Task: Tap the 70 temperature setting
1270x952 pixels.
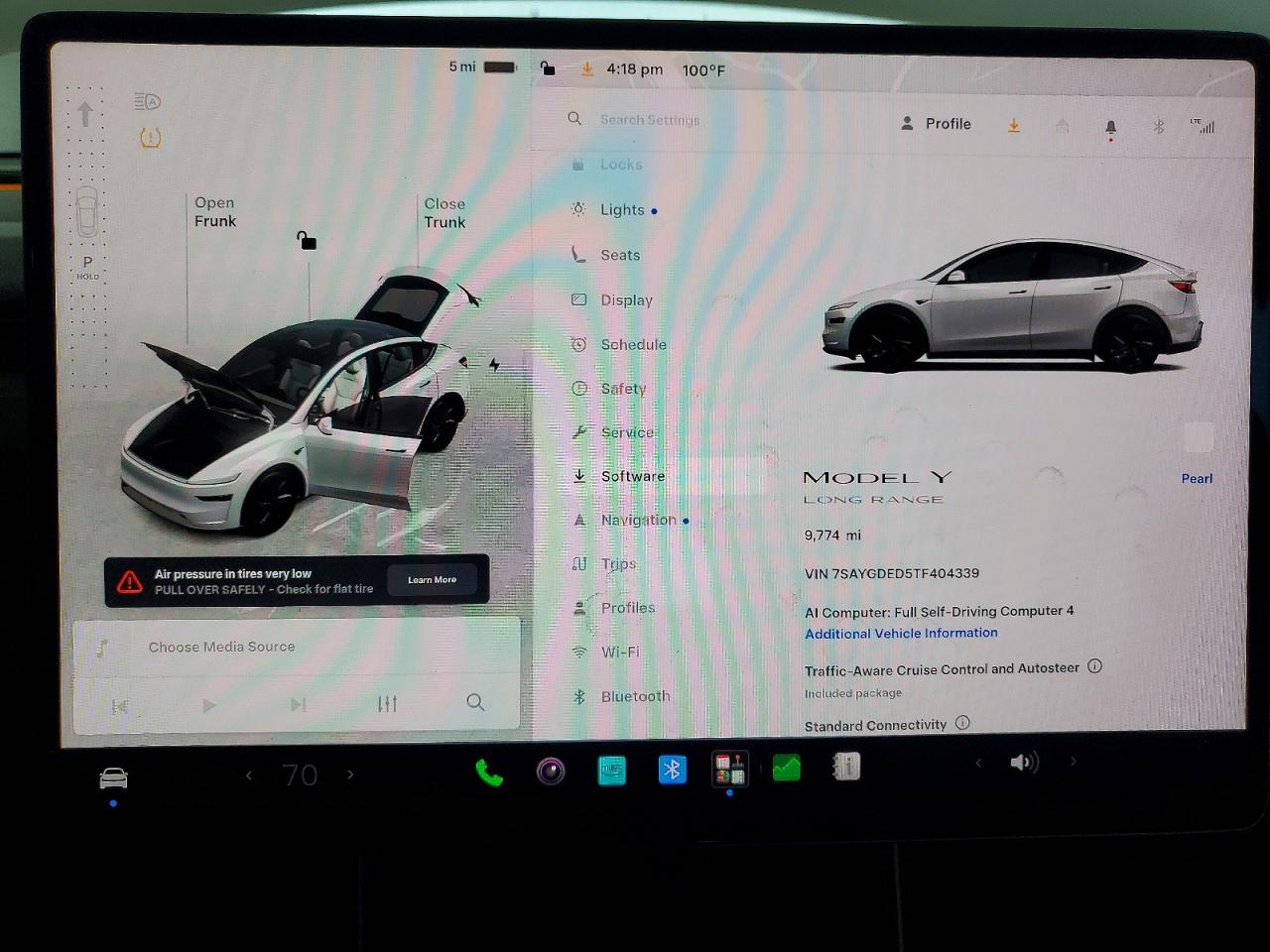Action: point(300,774)
